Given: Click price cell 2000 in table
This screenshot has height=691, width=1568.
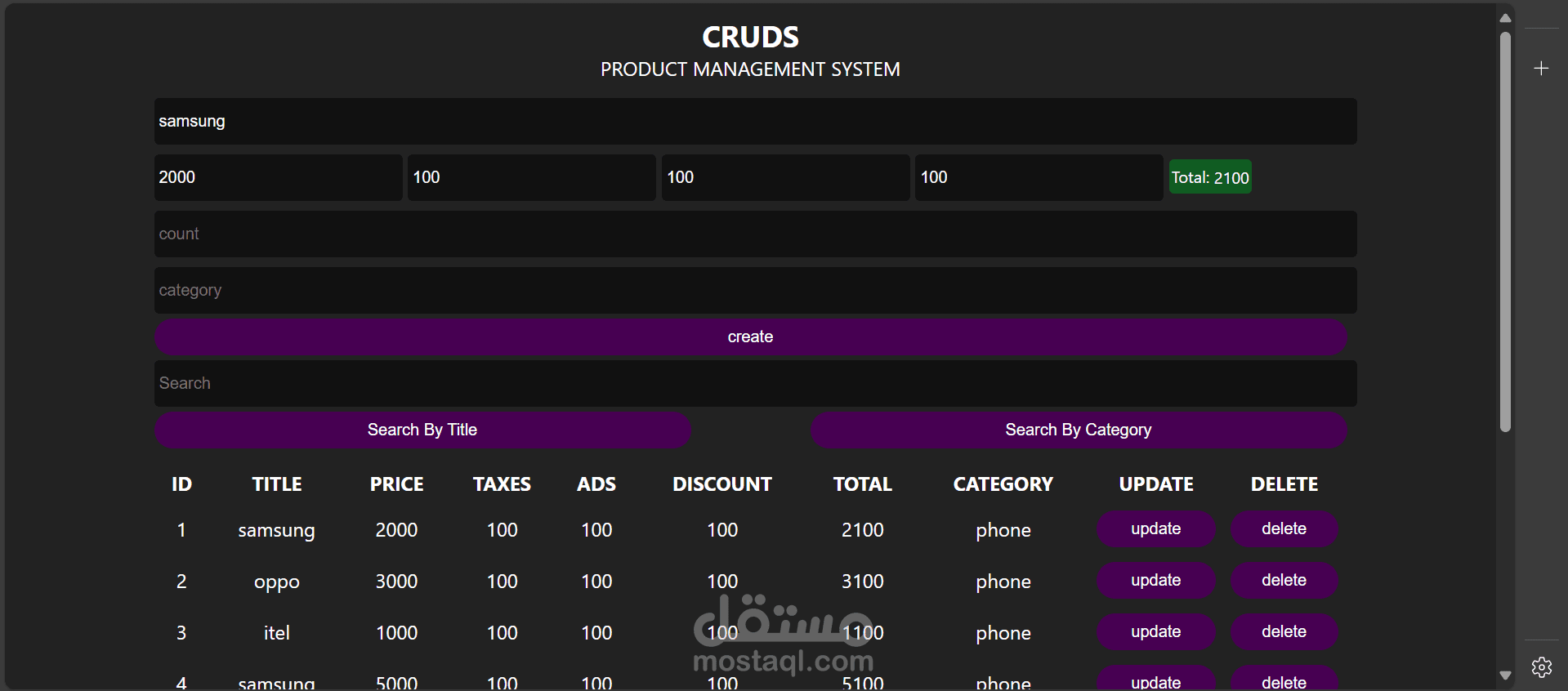Looking at the screenshot, I should pos(396,530).
